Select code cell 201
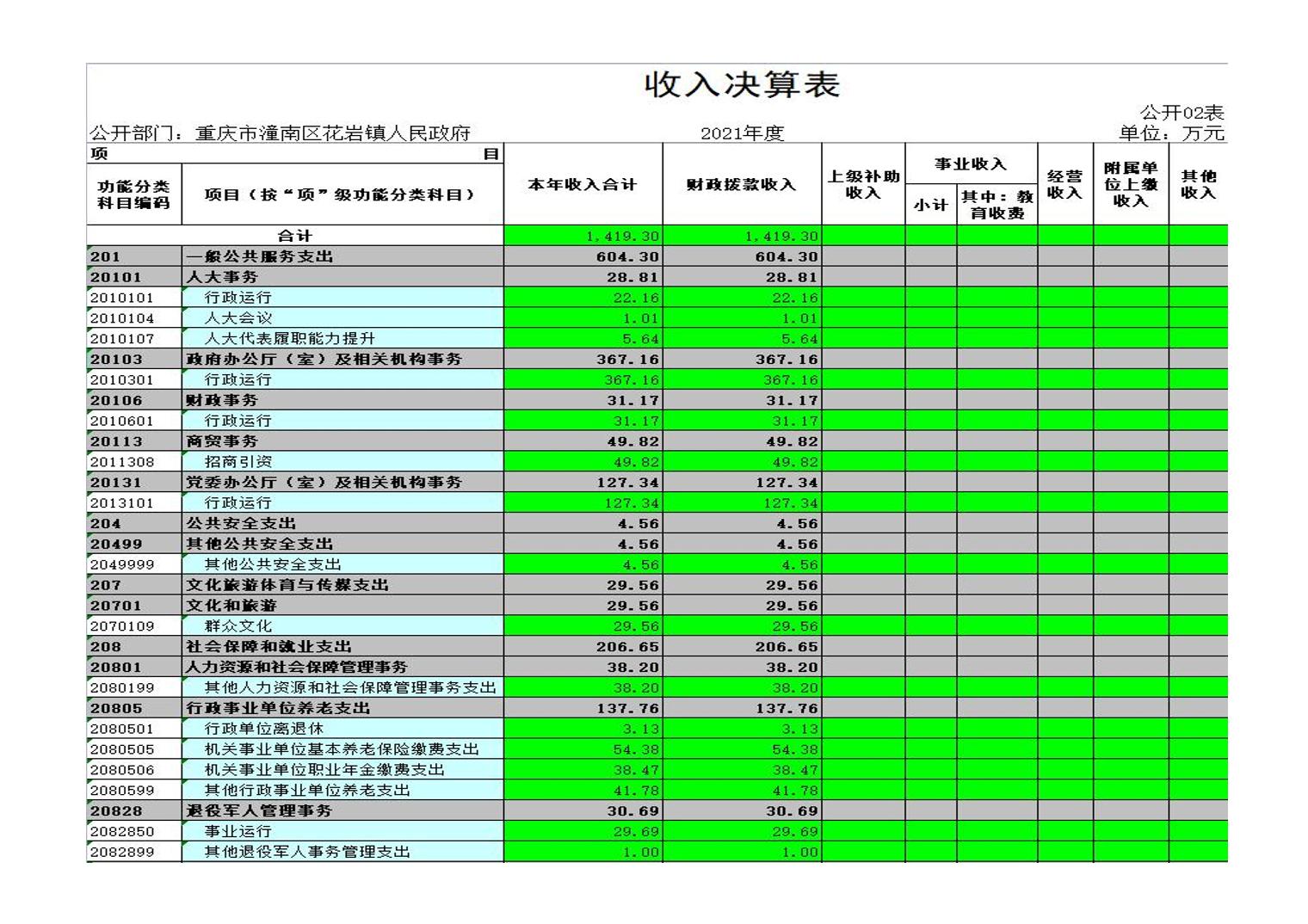The width and height of the screenshot is (1308, 924). tap(134, 256)
